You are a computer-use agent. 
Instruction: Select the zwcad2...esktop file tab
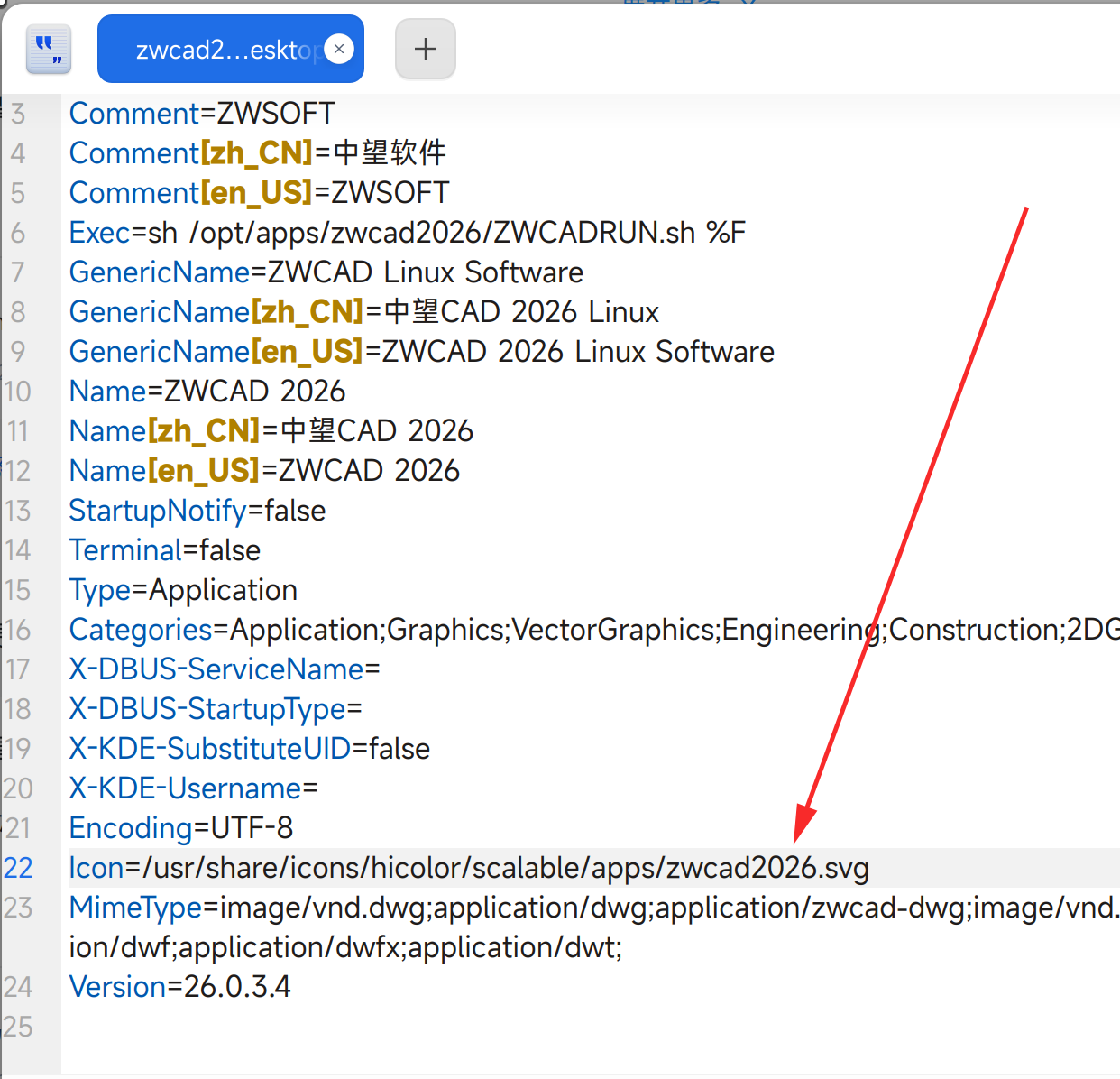(x=230, y=49)
